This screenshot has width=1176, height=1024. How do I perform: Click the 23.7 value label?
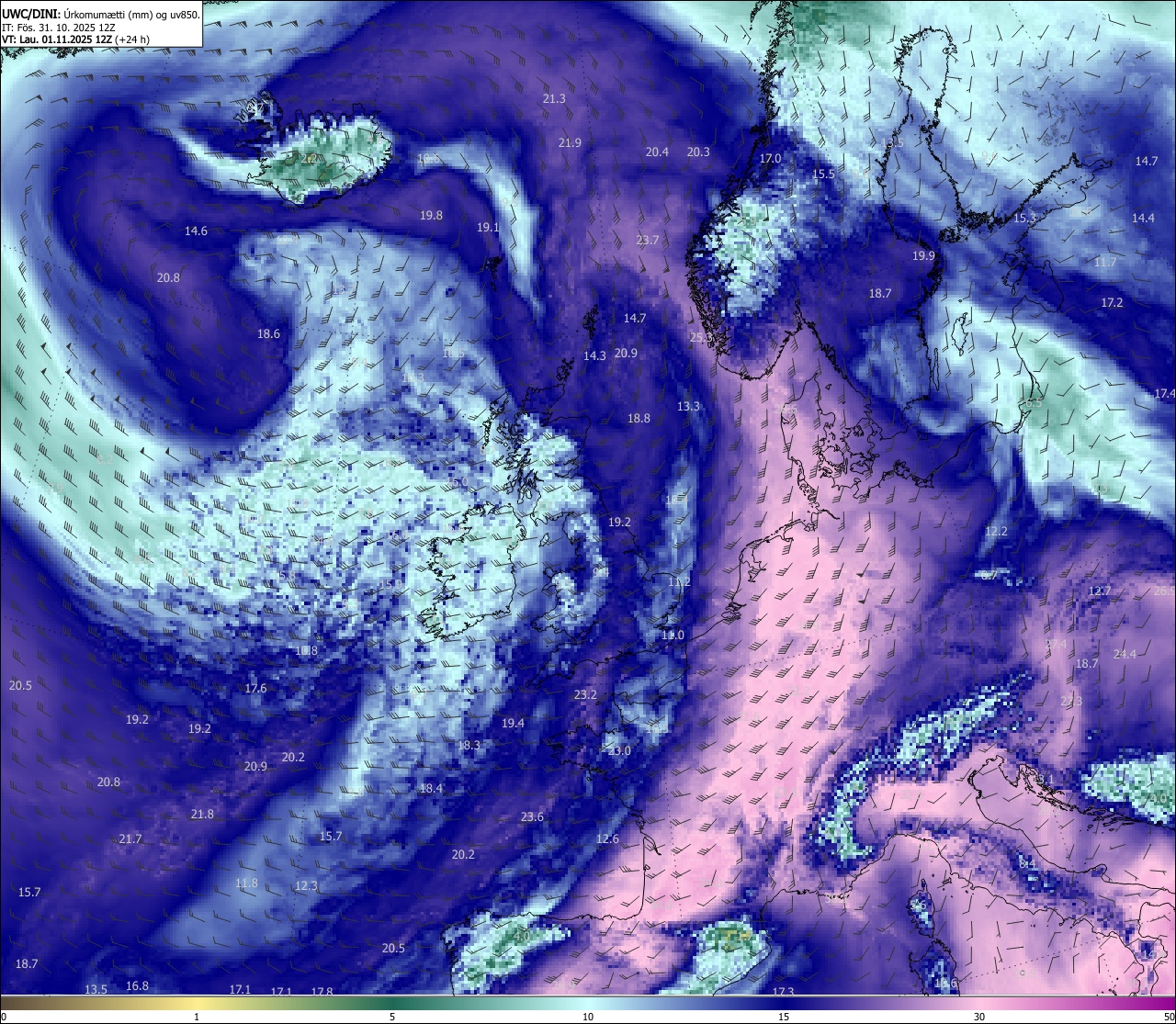[647, 240]
